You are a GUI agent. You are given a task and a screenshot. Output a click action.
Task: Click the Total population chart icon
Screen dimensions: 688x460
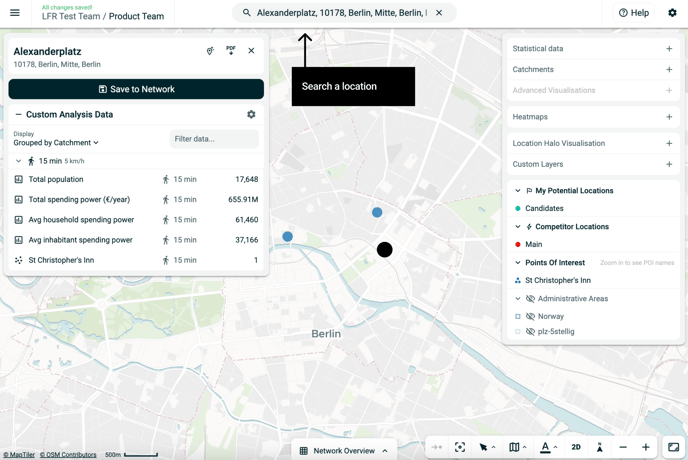click(18, 179)
